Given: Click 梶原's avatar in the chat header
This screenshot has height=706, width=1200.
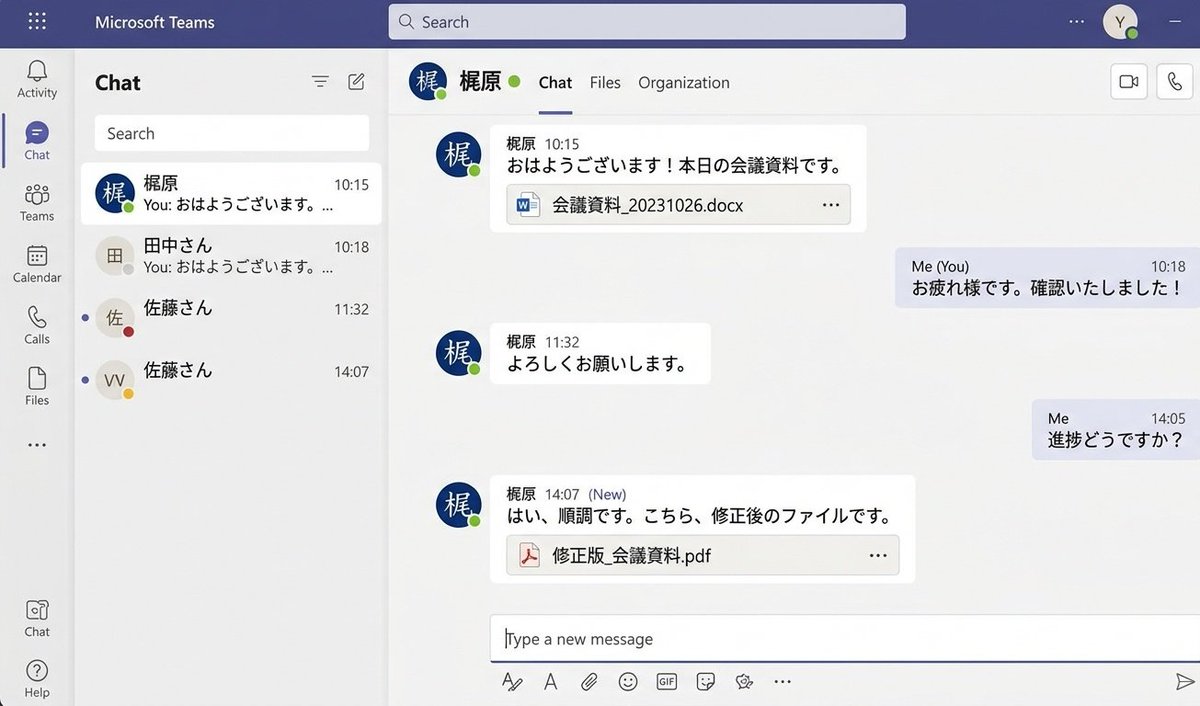Looking at the screenshot, I should pos(429,81).
